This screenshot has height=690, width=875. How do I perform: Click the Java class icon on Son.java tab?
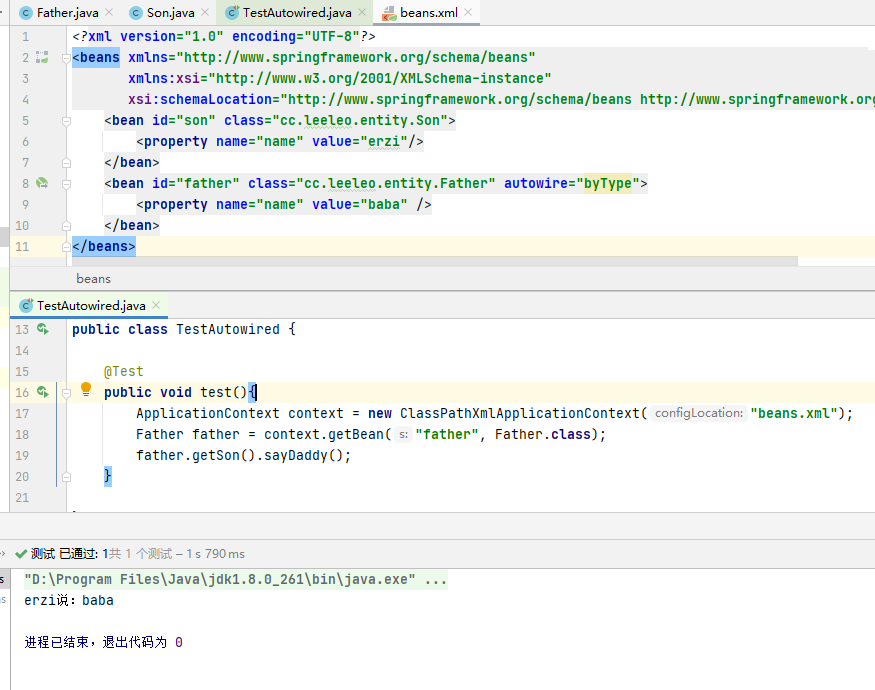coord(136,13)
